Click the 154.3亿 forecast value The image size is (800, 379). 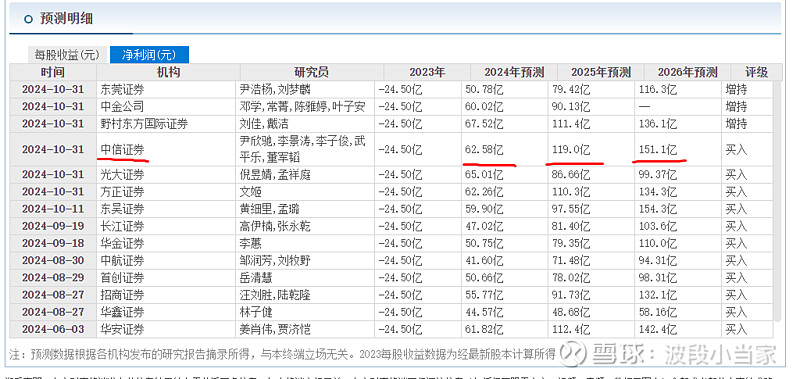(657, 209)
